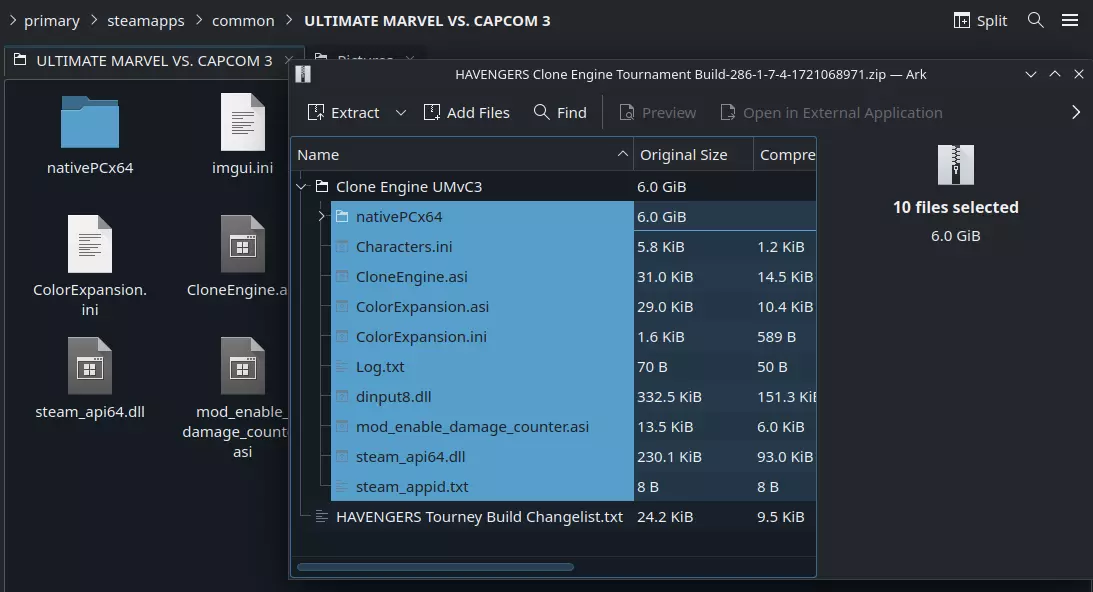Click primary in the breadcrumb path
The width and height of the screenshot is (1093, 592).
[52, 21]
